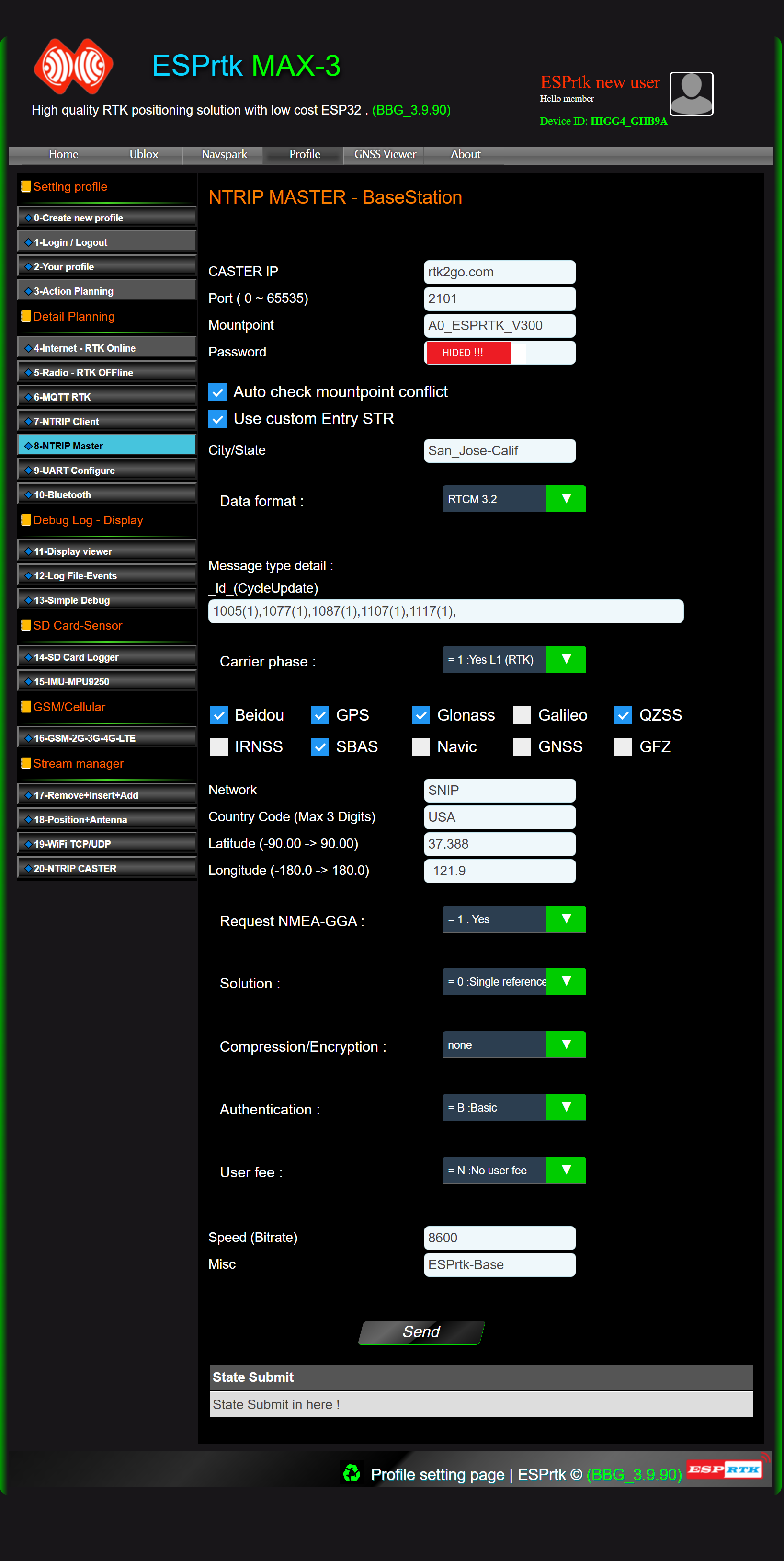Click the ESPrtk red logo icon
Screen dimensions: 784x1561
click(x=73, y=67)
